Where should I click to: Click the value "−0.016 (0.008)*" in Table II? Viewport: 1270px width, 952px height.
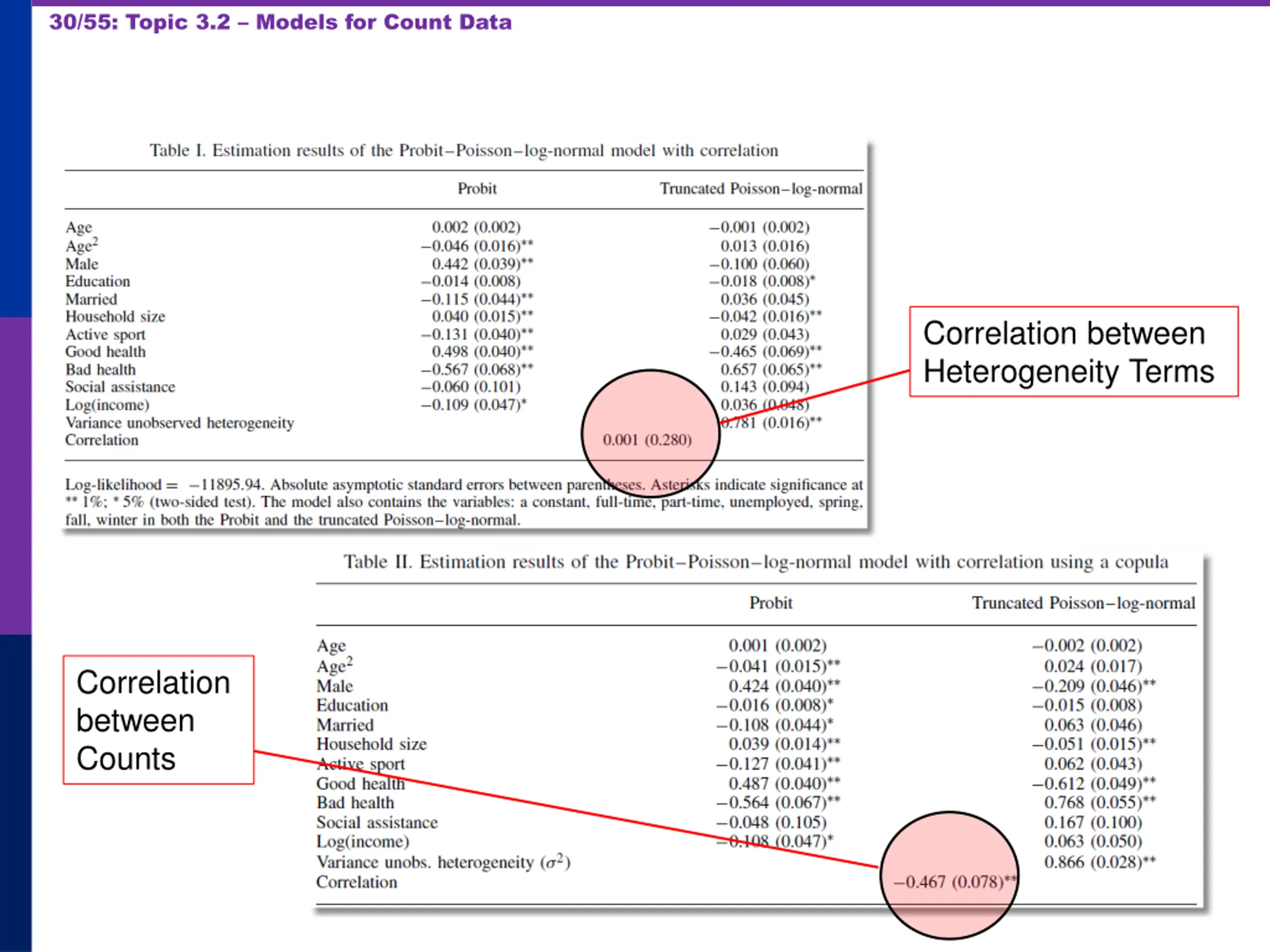click(774, 705)
